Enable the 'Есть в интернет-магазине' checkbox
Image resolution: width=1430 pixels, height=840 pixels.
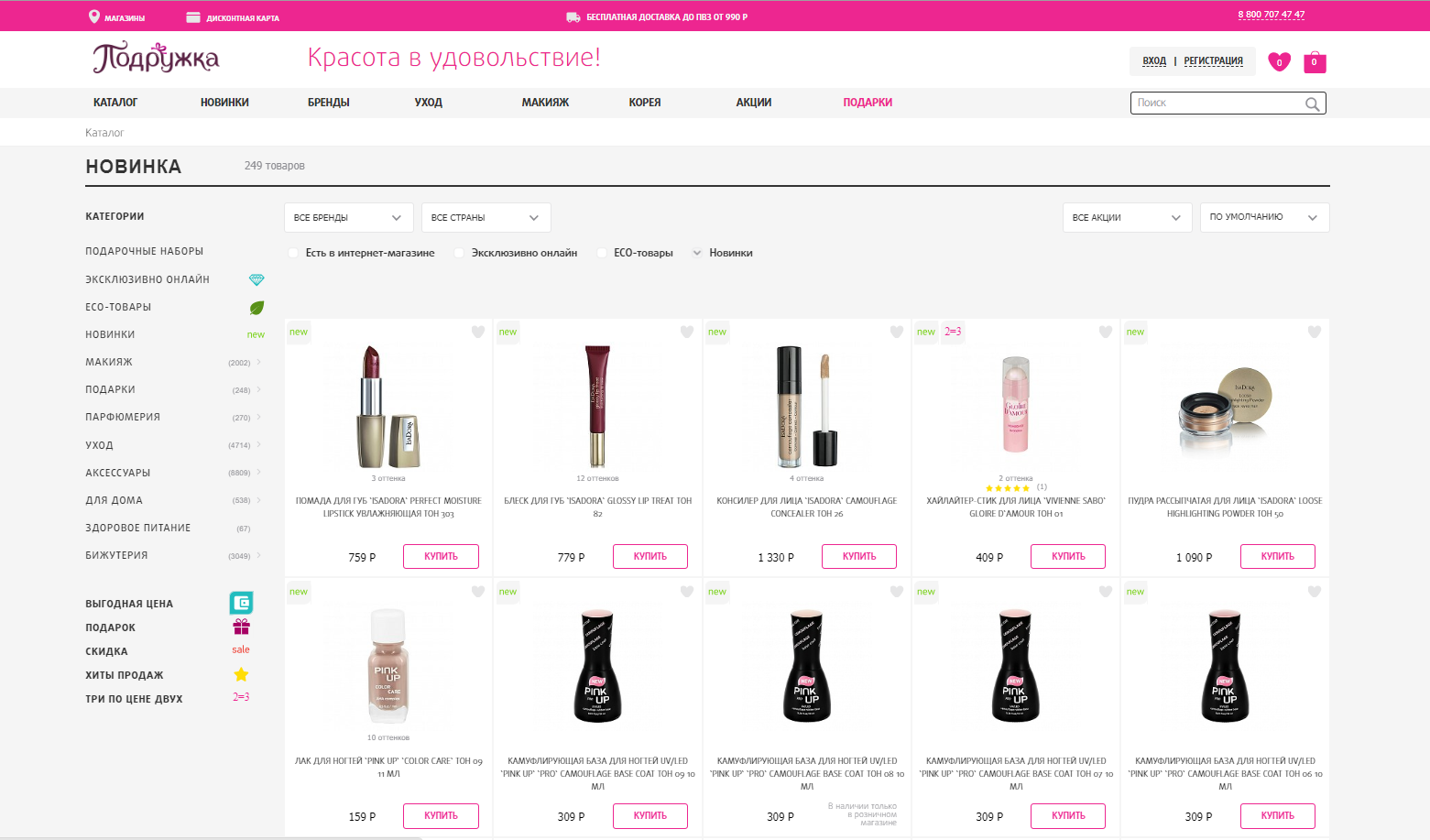pyautogui.click(x=294, y=253)
